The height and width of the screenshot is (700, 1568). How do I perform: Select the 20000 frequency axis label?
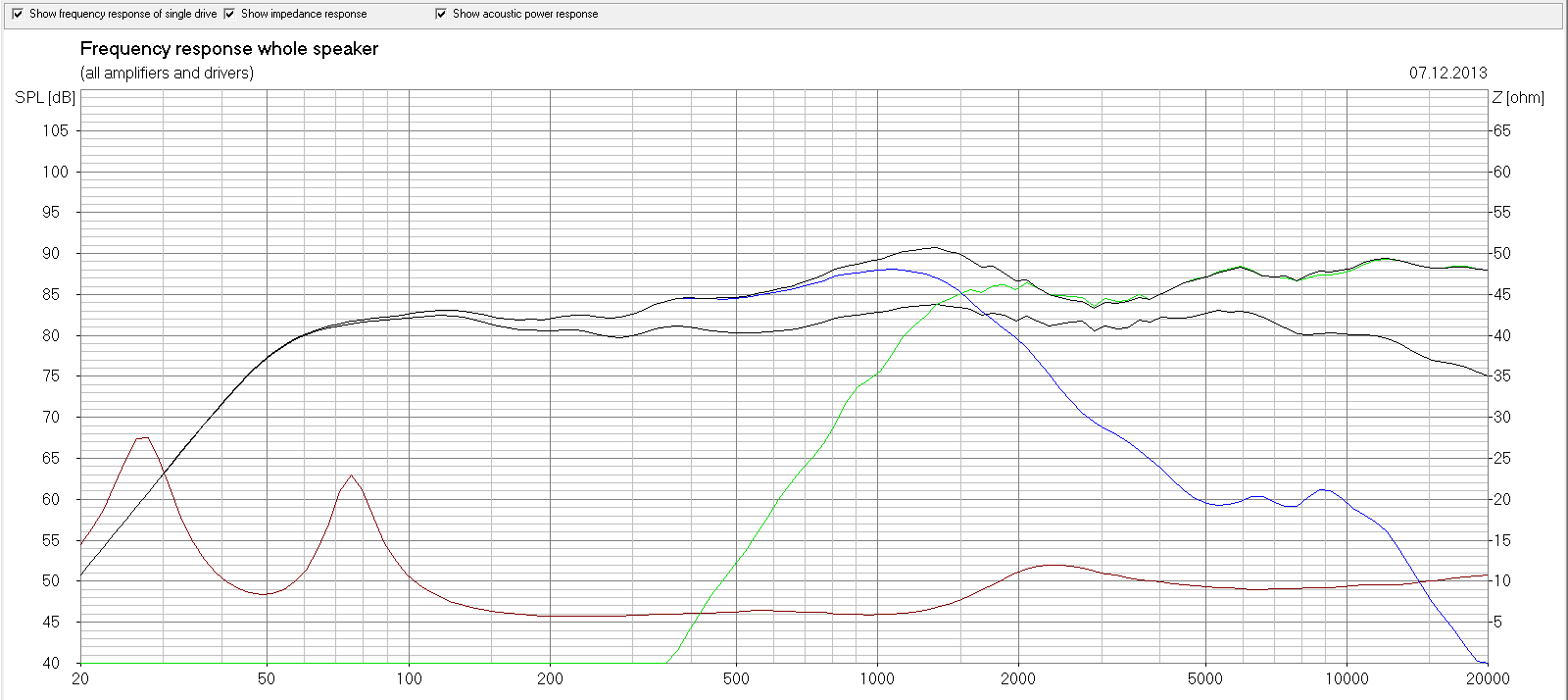1487,678
